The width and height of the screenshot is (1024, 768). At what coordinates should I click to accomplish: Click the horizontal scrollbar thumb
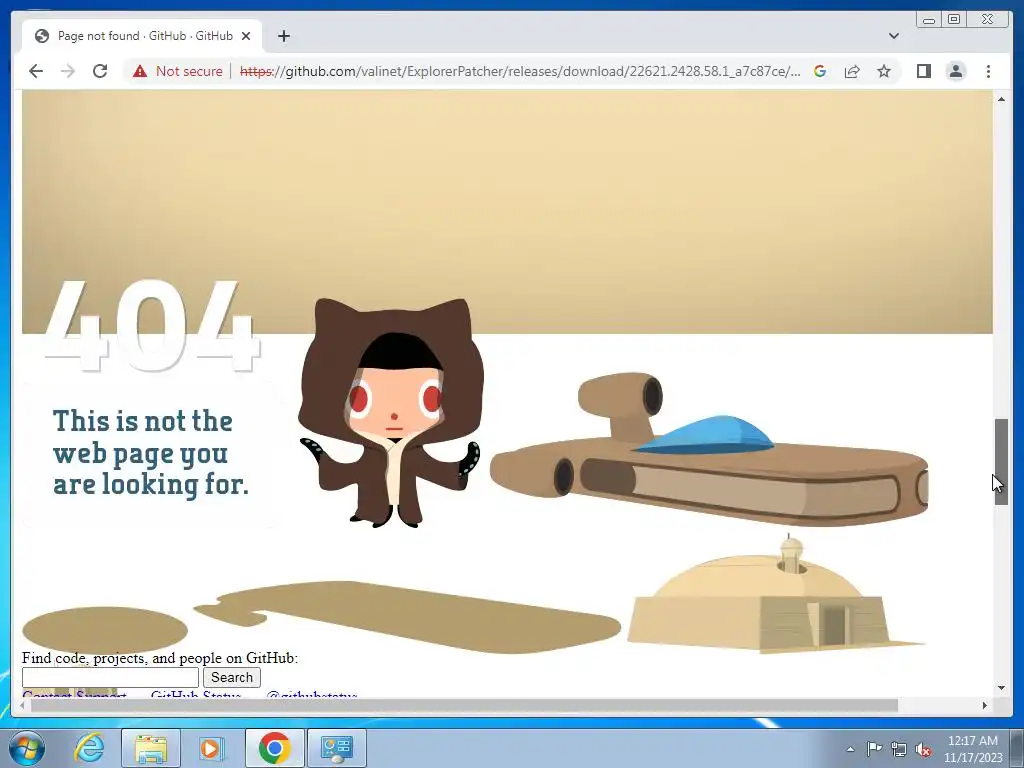click(x=464, y=705)
